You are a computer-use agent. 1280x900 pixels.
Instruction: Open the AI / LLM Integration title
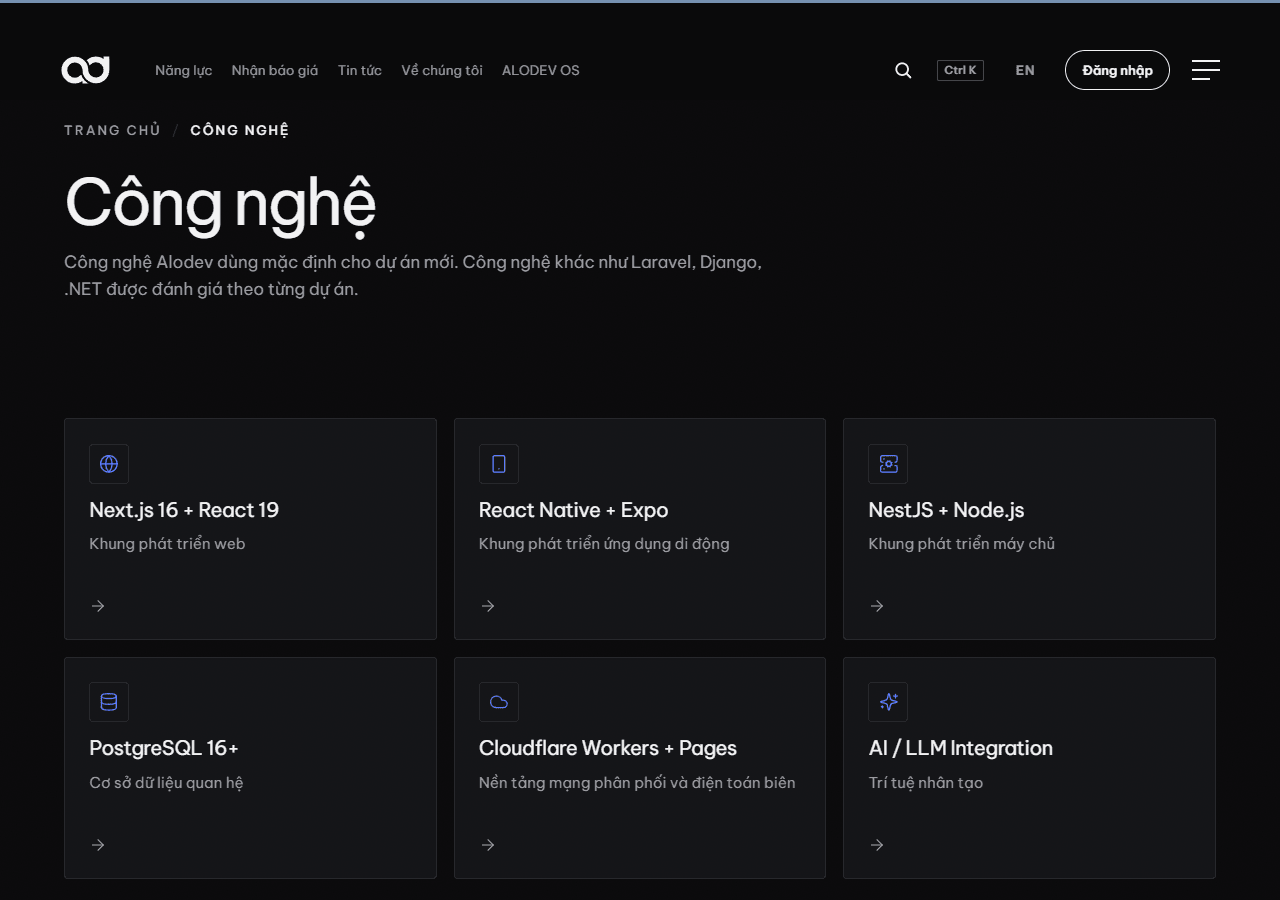click(960, 748)
